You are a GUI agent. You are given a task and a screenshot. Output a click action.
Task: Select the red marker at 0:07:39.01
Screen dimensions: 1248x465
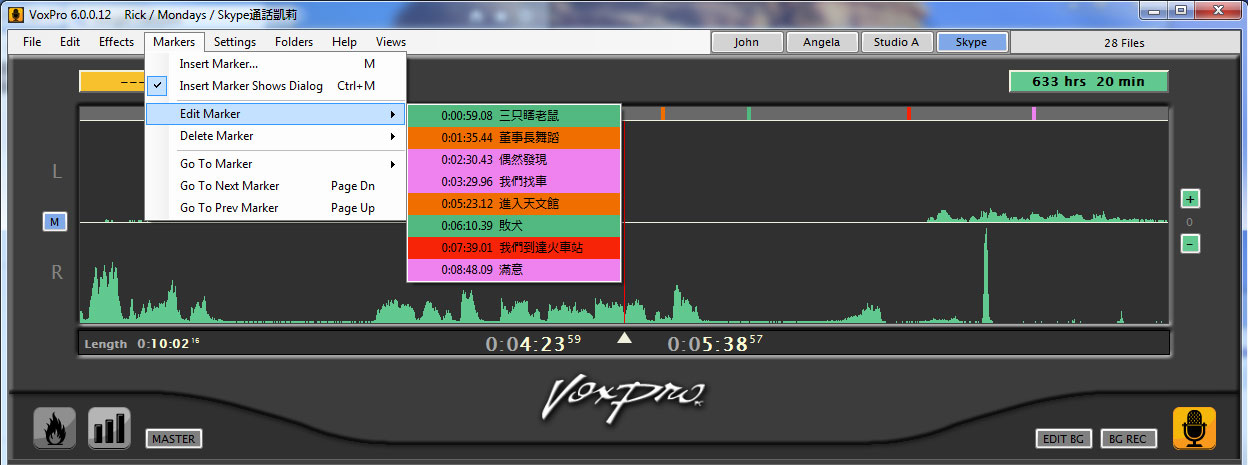click(514, 248)
